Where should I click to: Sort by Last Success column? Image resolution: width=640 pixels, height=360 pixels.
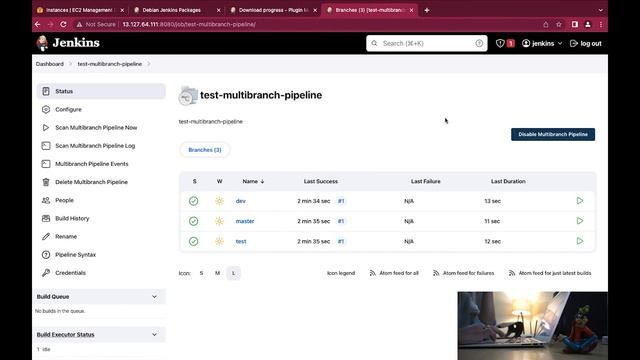click(x=321, y=181)
